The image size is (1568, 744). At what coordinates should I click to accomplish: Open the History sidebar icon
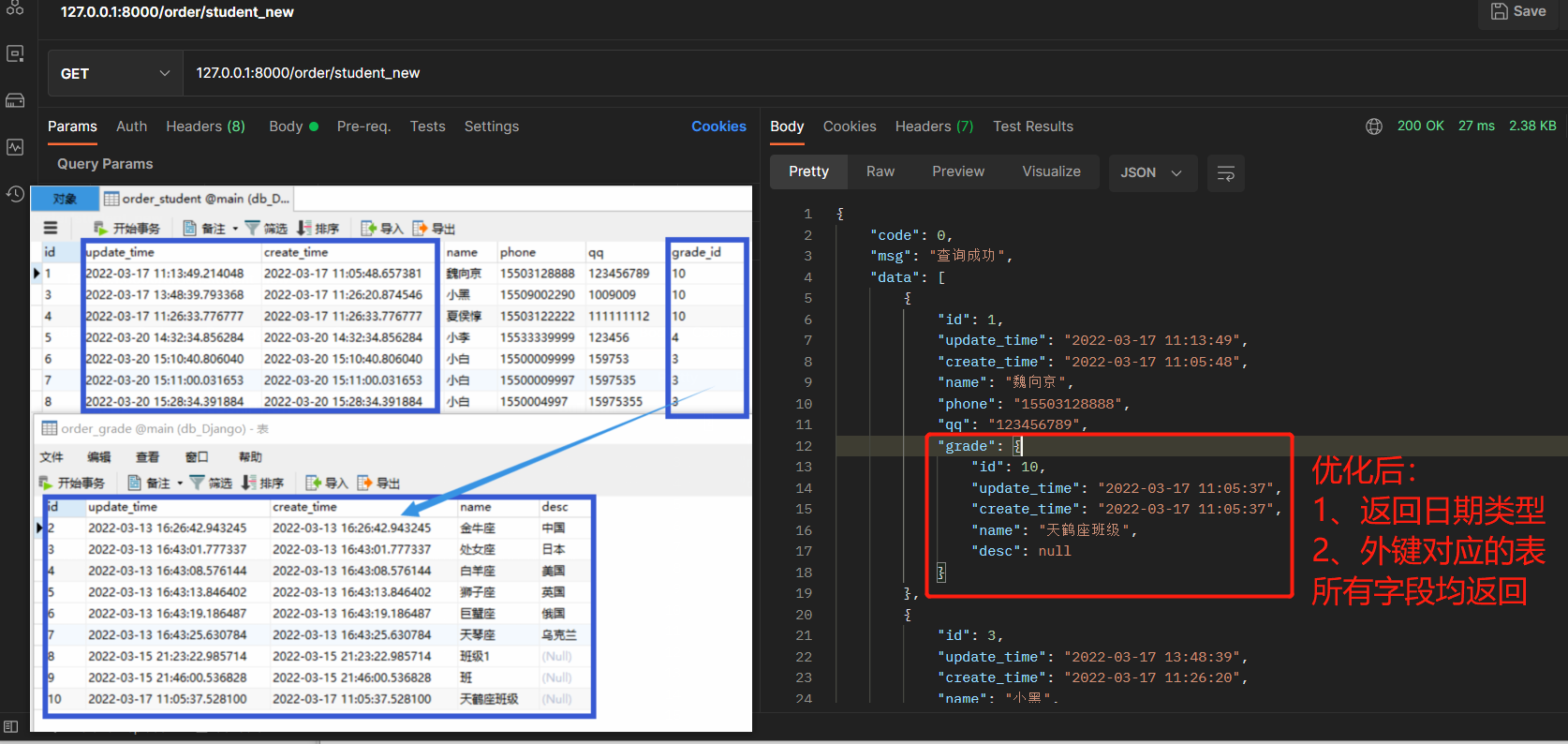tap(15, 194)
